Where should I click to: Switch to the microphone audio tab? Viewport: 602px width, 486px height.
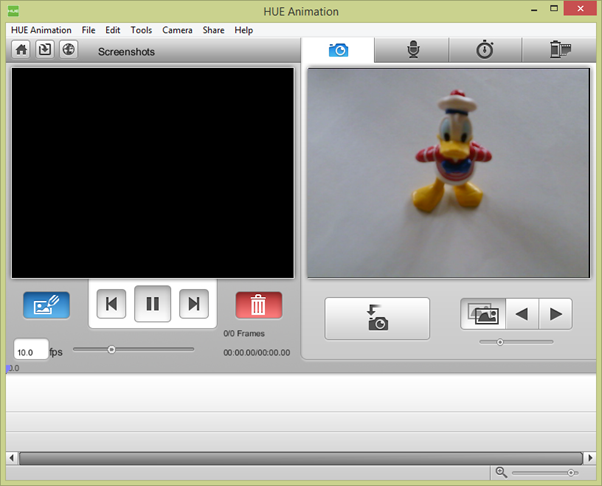[x=413, y=50]
